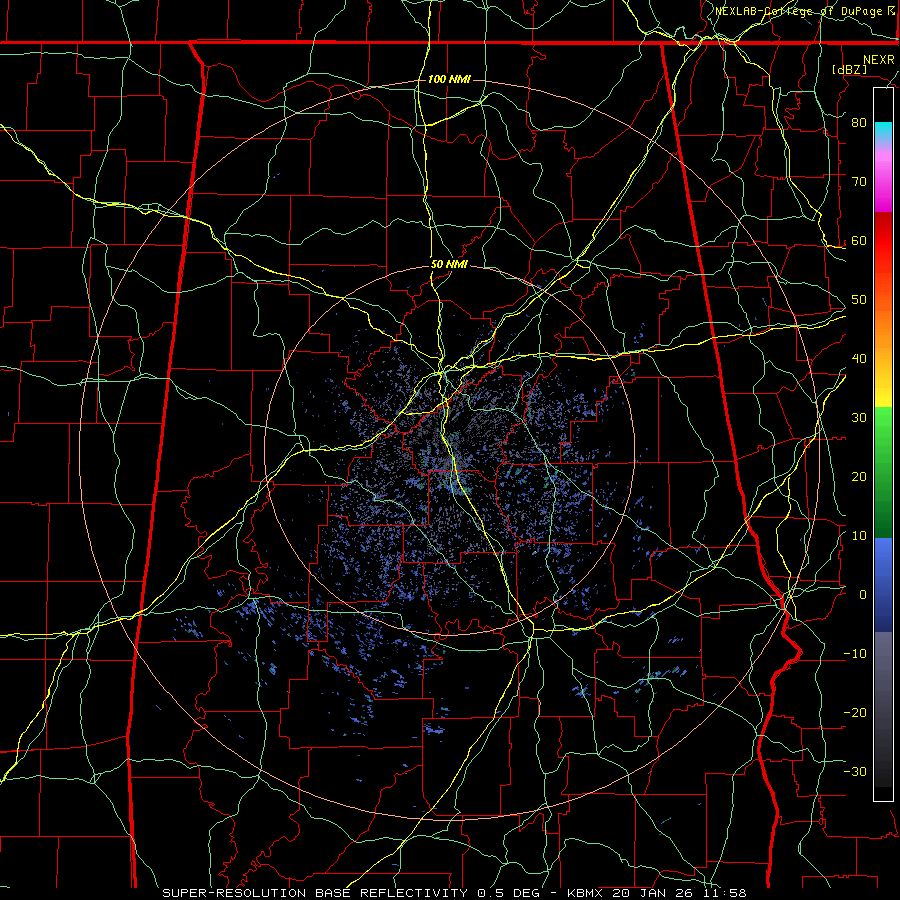Click the -10 dBZ scale label
The width and height of the screenshot is (900, 900).
[x=855, y=653]
